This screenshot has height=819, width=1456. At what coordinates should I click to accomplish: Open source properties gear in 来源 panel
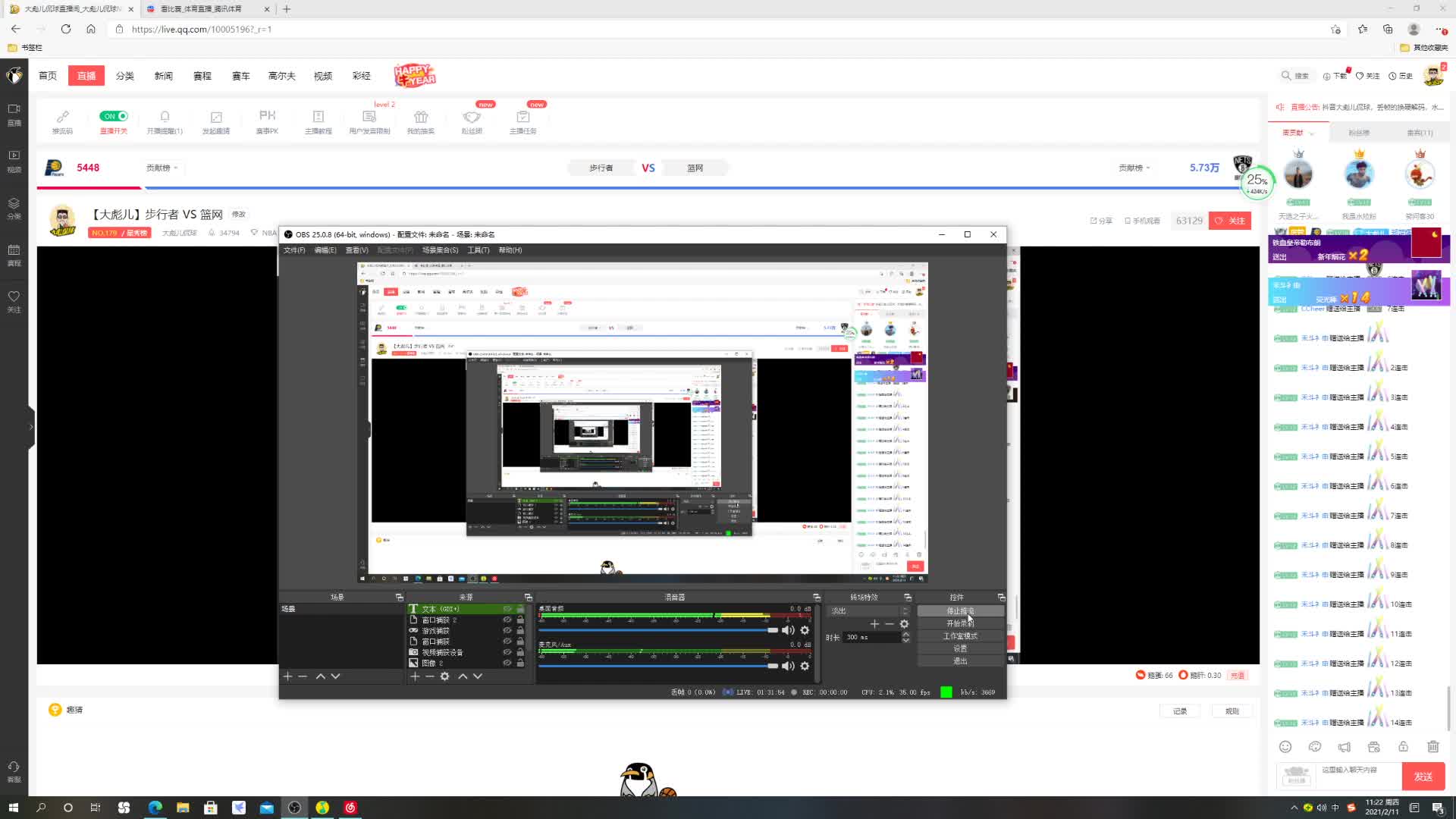click(x=445, y=676)
